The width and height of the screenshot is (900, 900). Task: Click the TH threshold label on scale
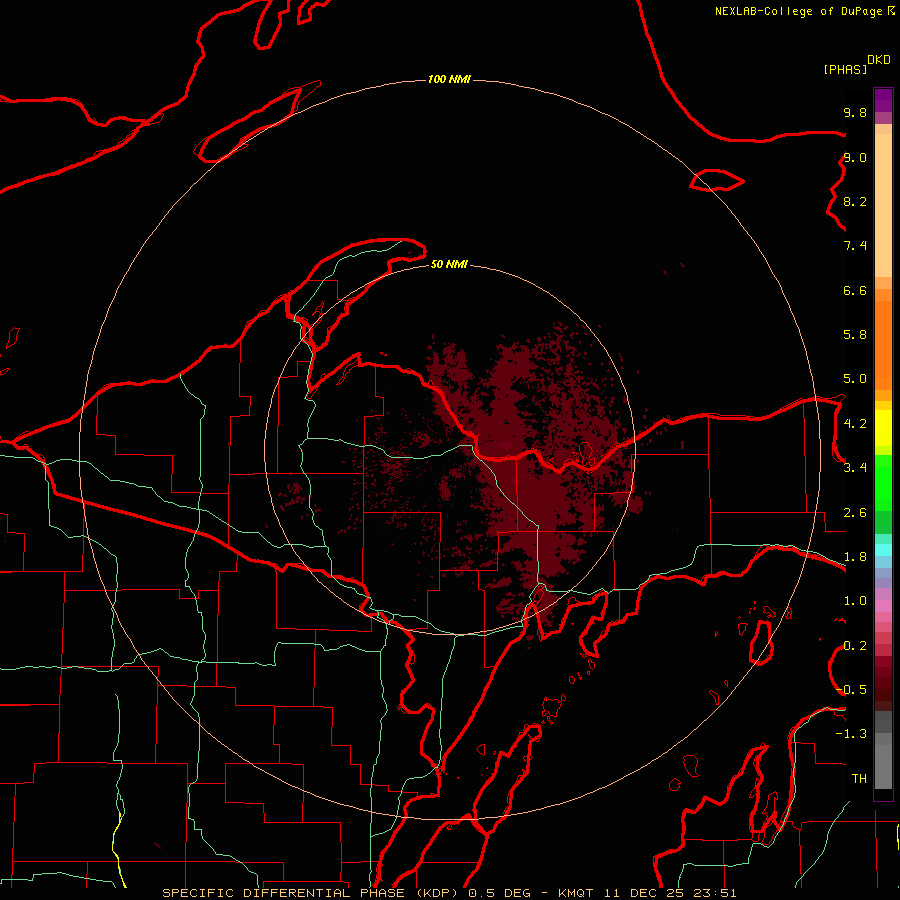coord(859,779)
